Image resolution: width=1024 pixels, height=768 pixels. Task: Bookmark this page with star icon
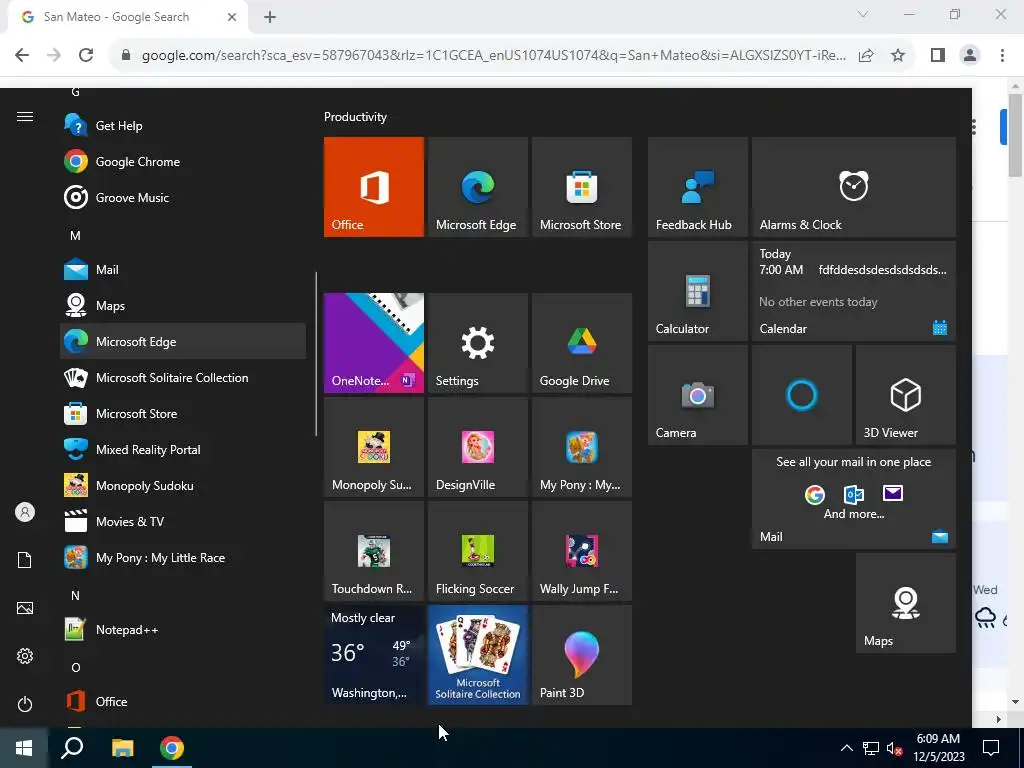(x=898, y=55)
